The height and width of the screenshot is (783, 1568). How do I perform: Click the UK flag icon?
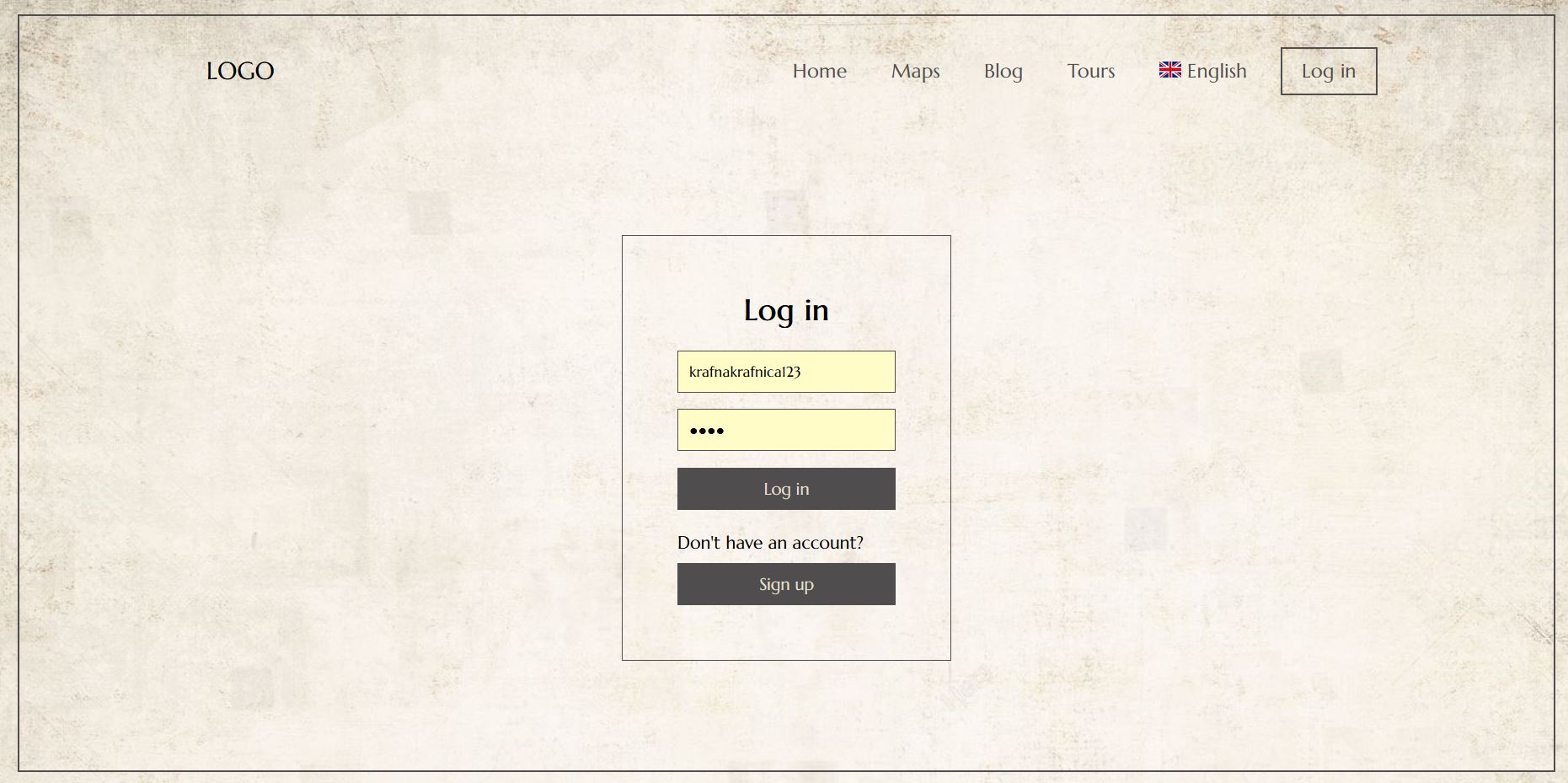1169,70
